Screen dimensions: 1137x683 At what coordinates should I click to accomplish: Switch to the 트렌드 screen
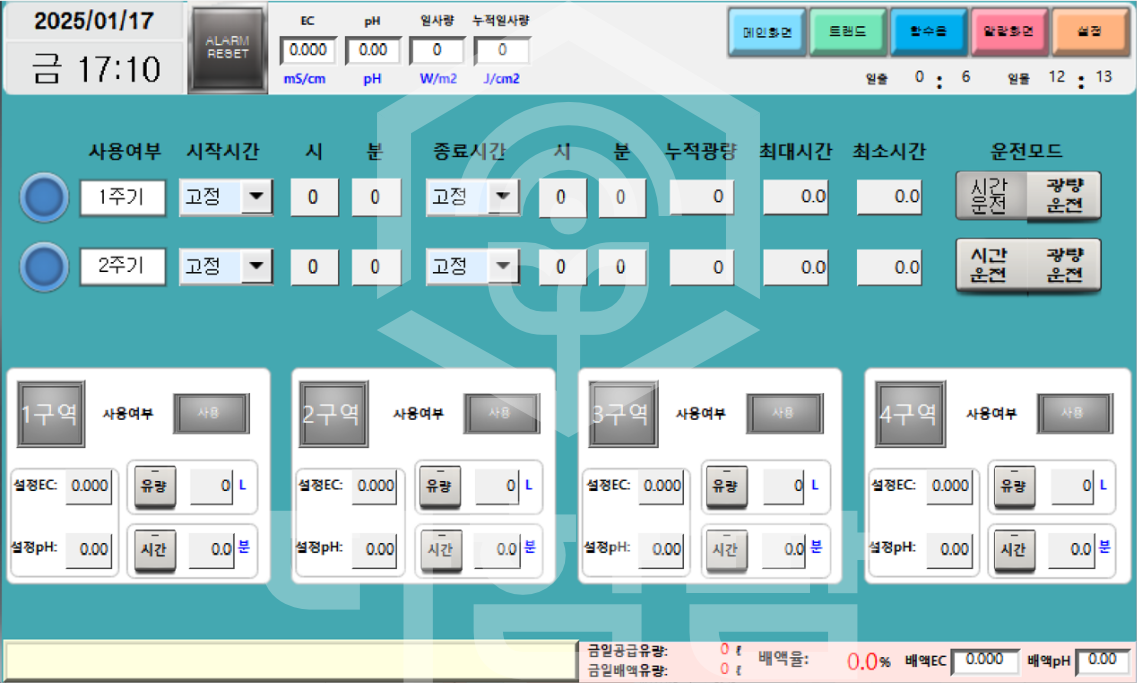click(848, 32)
